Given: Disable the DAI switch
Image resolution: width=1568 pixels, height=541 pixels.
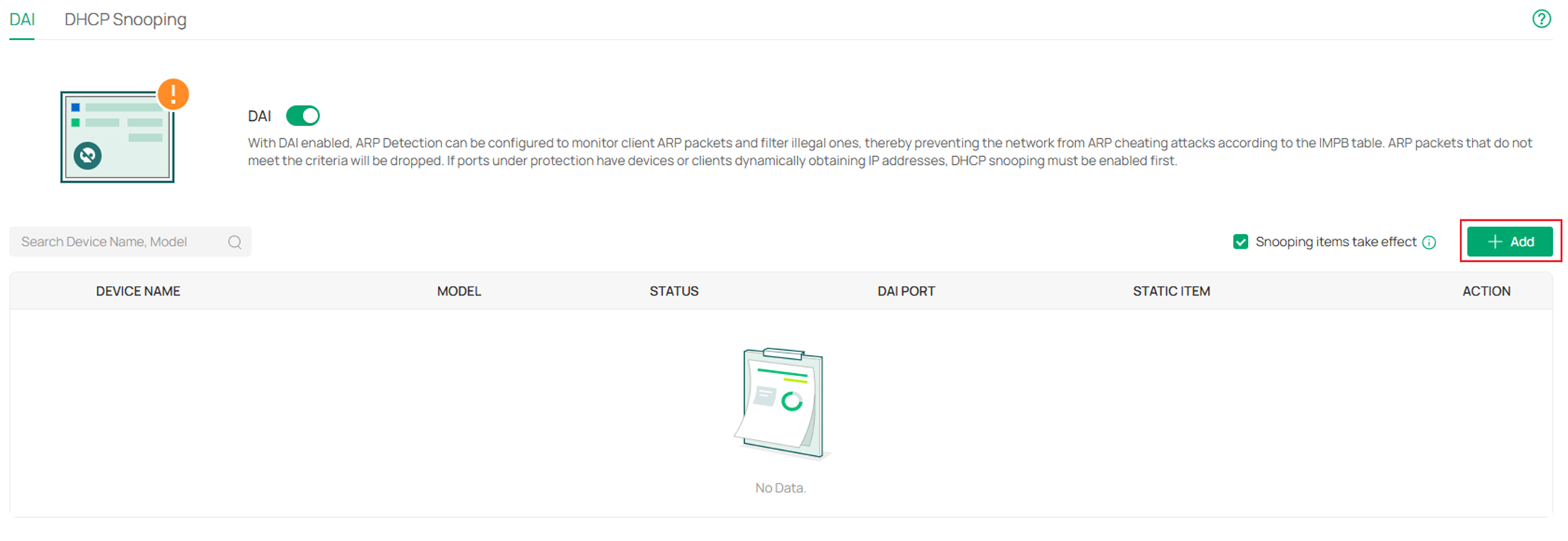Looking at the screenshot, I should click(303, 116).
